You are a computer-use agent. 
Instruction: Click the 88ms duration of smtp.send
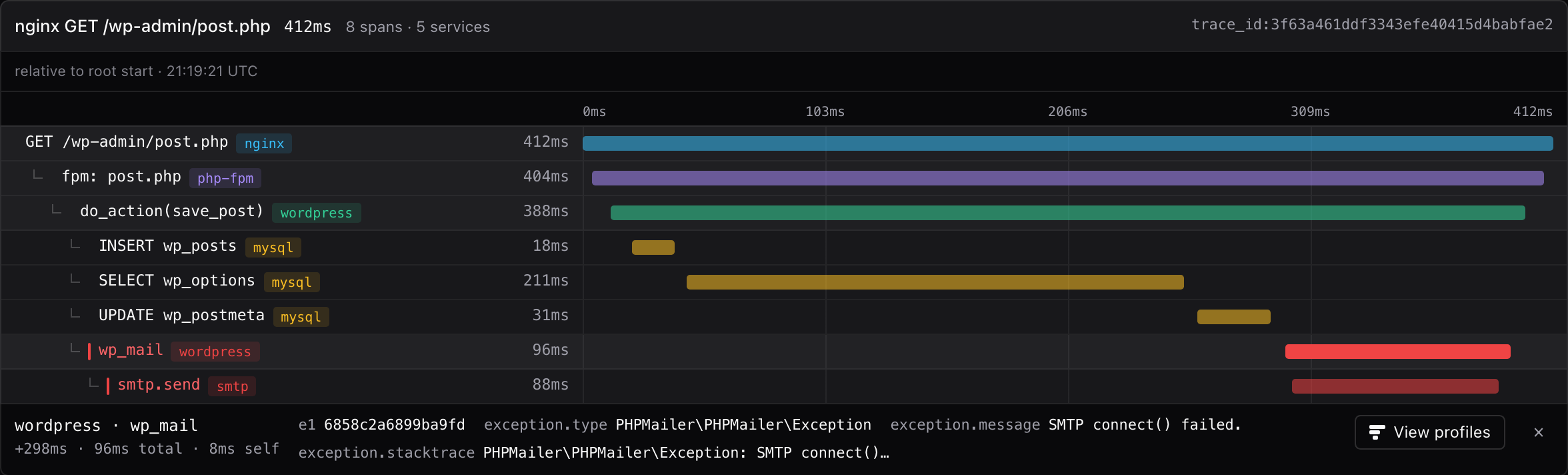551,384
